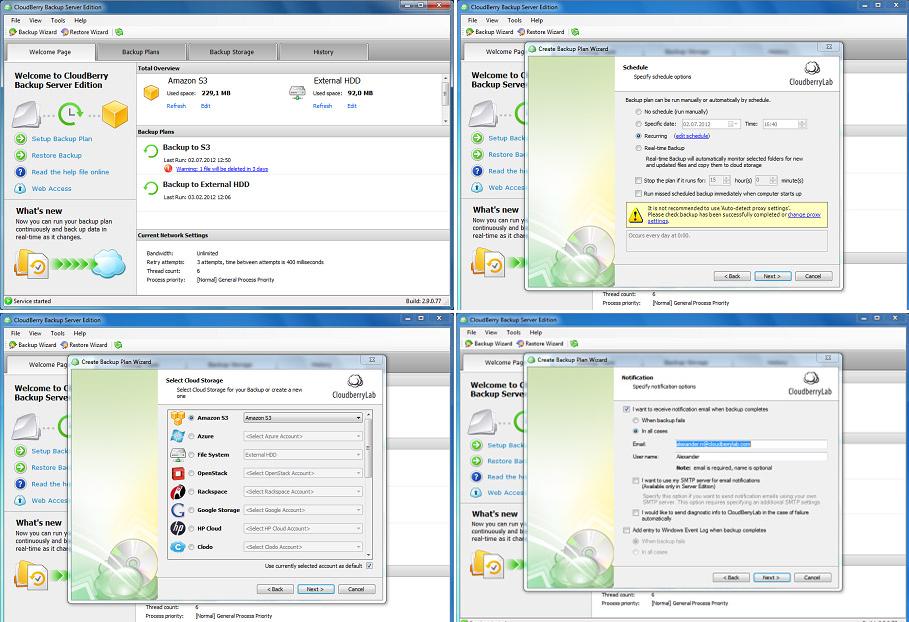
Task: Enable Stop the plan if it runs for
Action: pyautogui.click(x=638, y=180)
